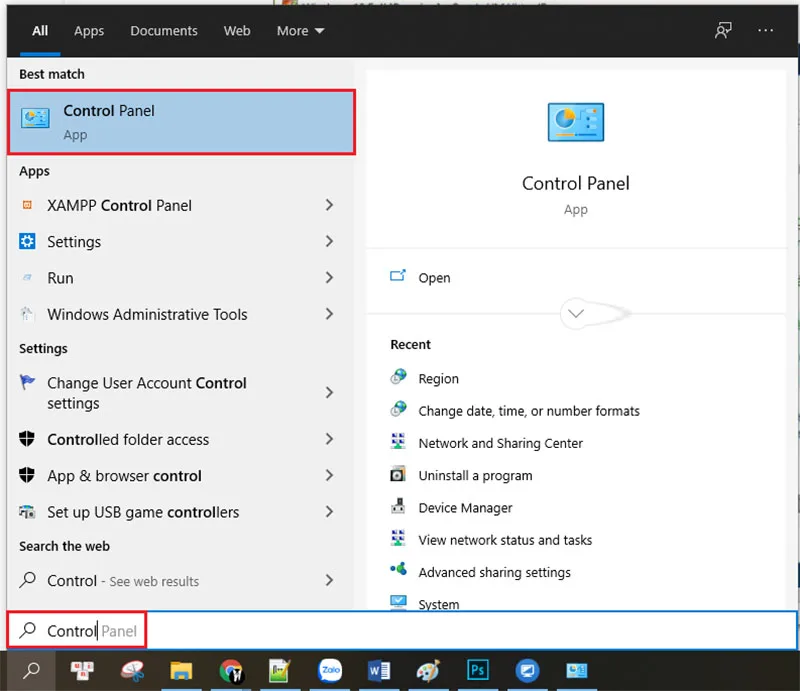Open the recent Region item

point(438,379)
